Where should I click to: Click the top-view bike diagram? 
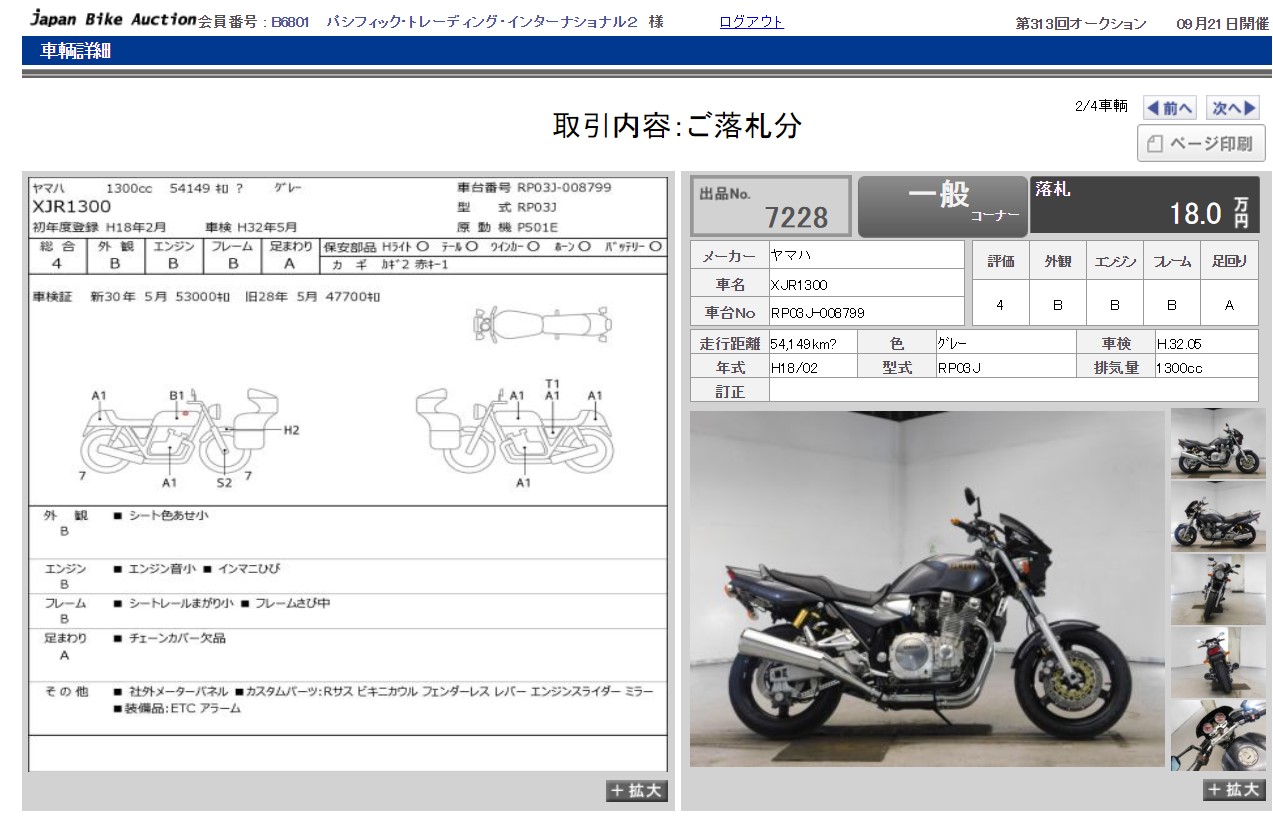542,324
